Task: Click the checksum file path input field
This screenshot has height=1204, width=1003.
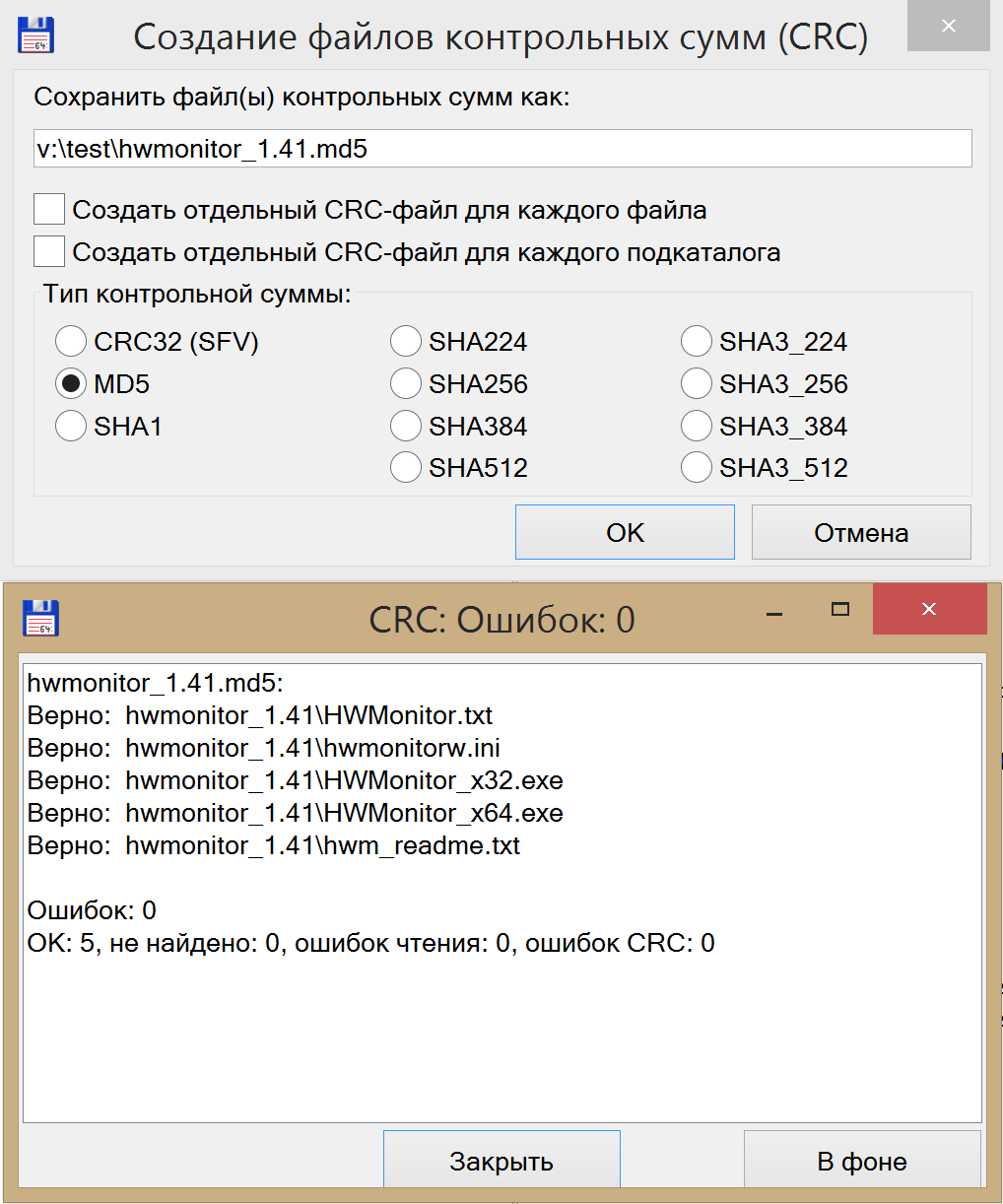Action: 502,149
